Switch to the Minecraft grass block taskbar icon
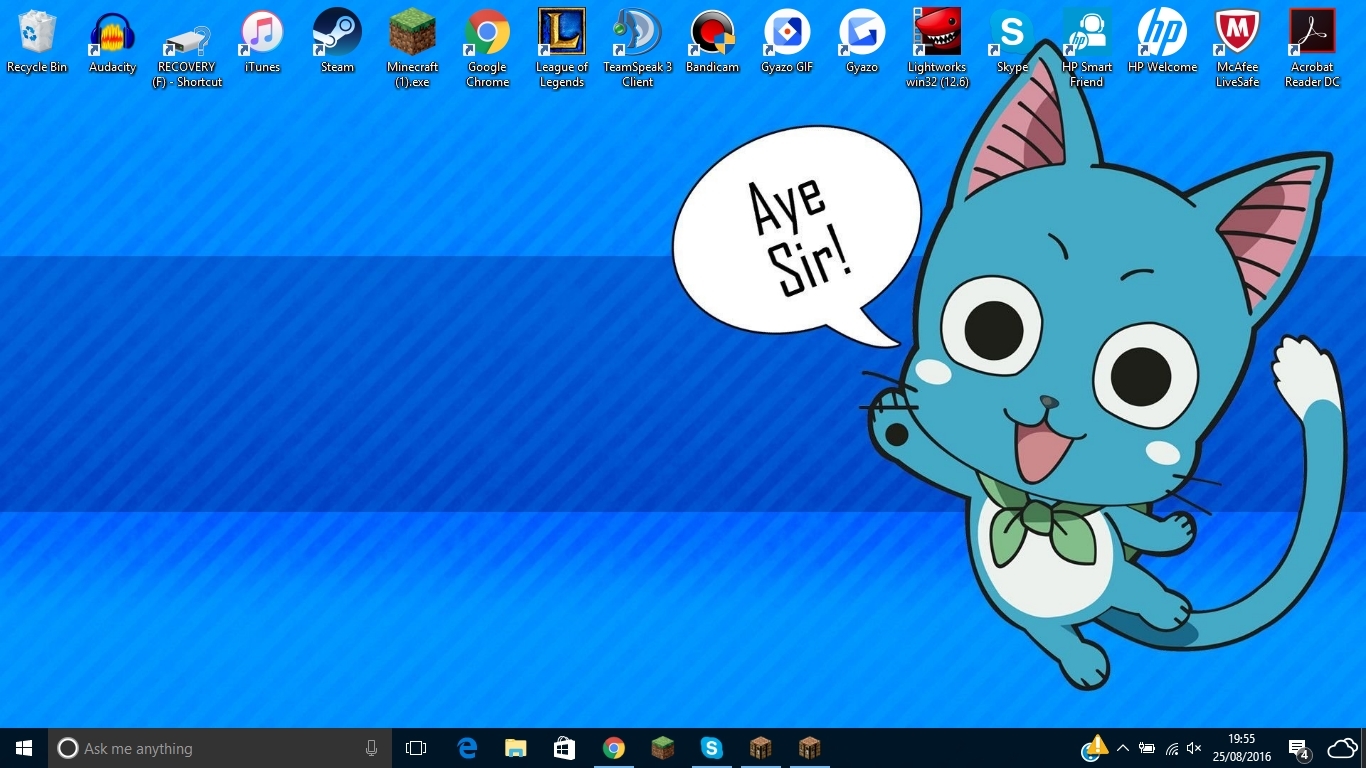 (663, 748)
